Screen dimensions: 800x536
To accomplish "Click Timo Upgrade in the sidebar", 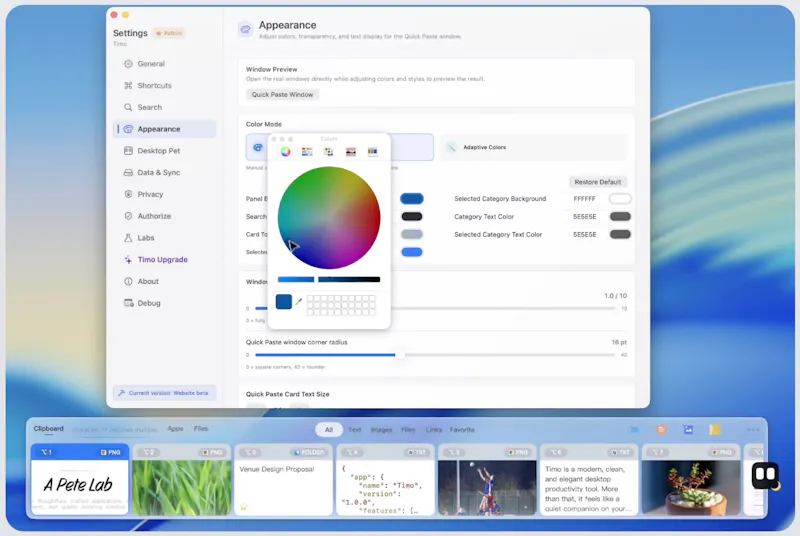I will tap(164, 260).
